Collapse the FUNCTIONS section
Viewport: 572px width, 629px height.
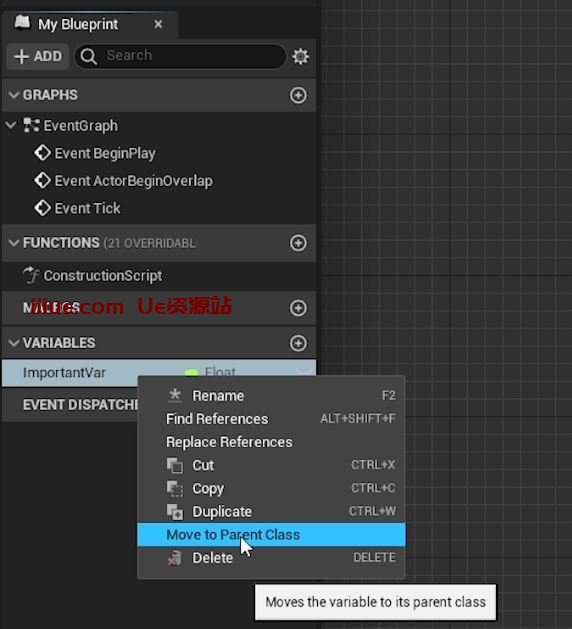tap(14, 243)
